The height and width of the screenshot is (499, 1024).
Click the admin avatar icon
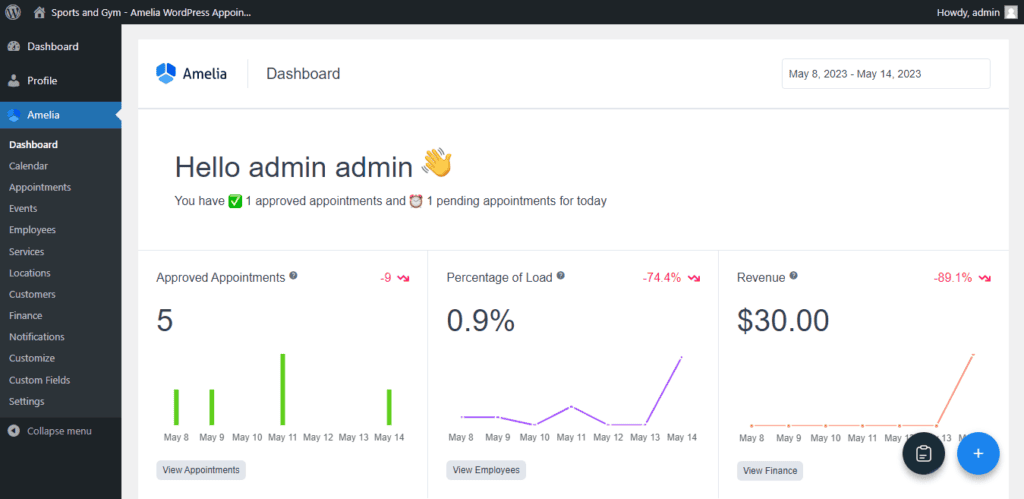(1011, 12)
